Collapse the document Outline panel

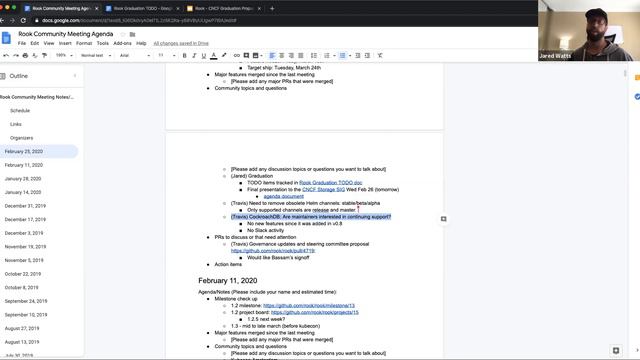75,76
